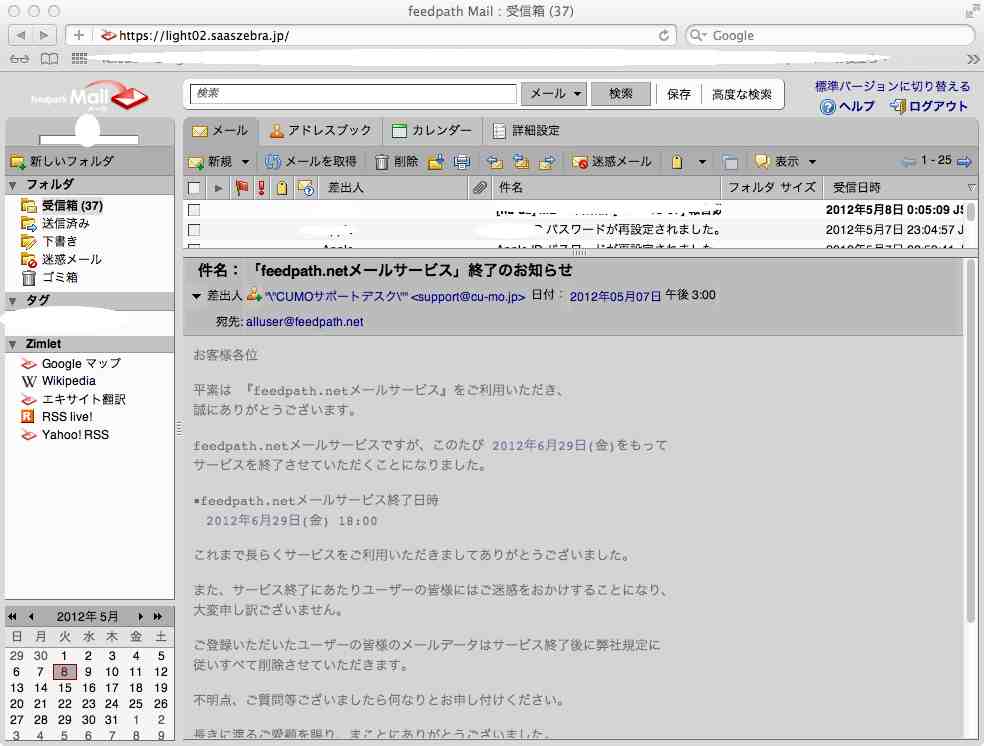Click the 検索 search input field
The image size is (984, 746).
pyautogui.click(x=355, y=94)
